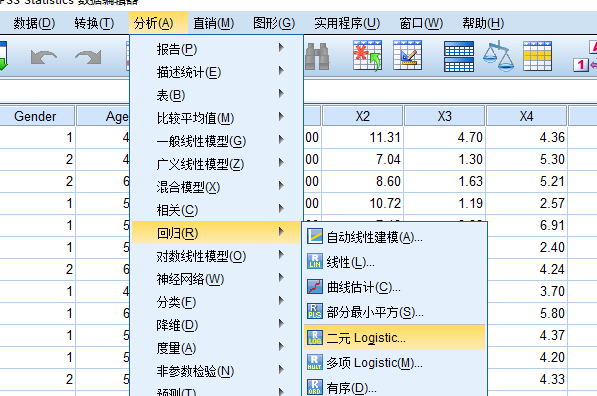This screenshot has width=597, height=396.
Task: Expand the 度量(A) submenu
Action: (216, 348)
